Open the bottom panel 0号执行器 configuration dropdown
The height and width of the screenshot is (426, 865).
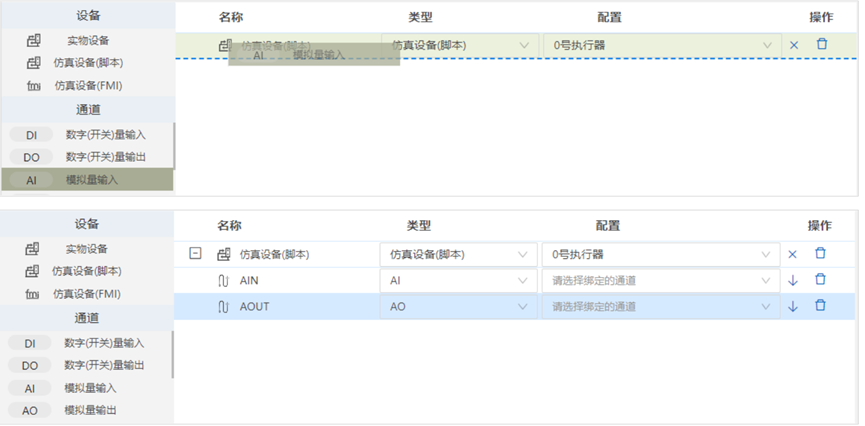click(x=660, y=254)
